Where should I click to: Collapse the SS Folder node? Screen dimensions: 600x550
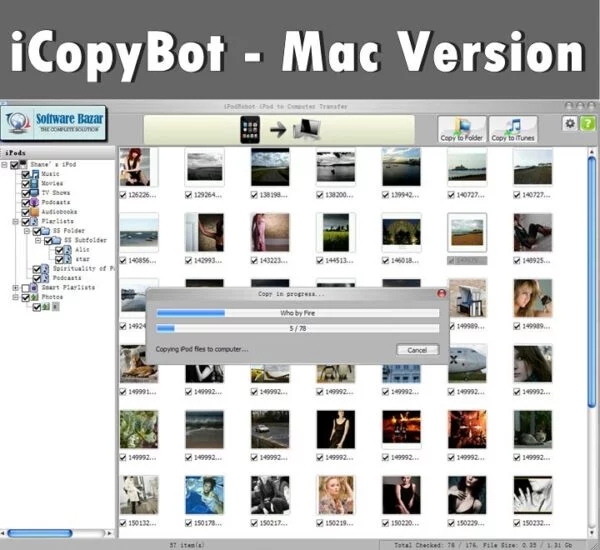point(27,231)
